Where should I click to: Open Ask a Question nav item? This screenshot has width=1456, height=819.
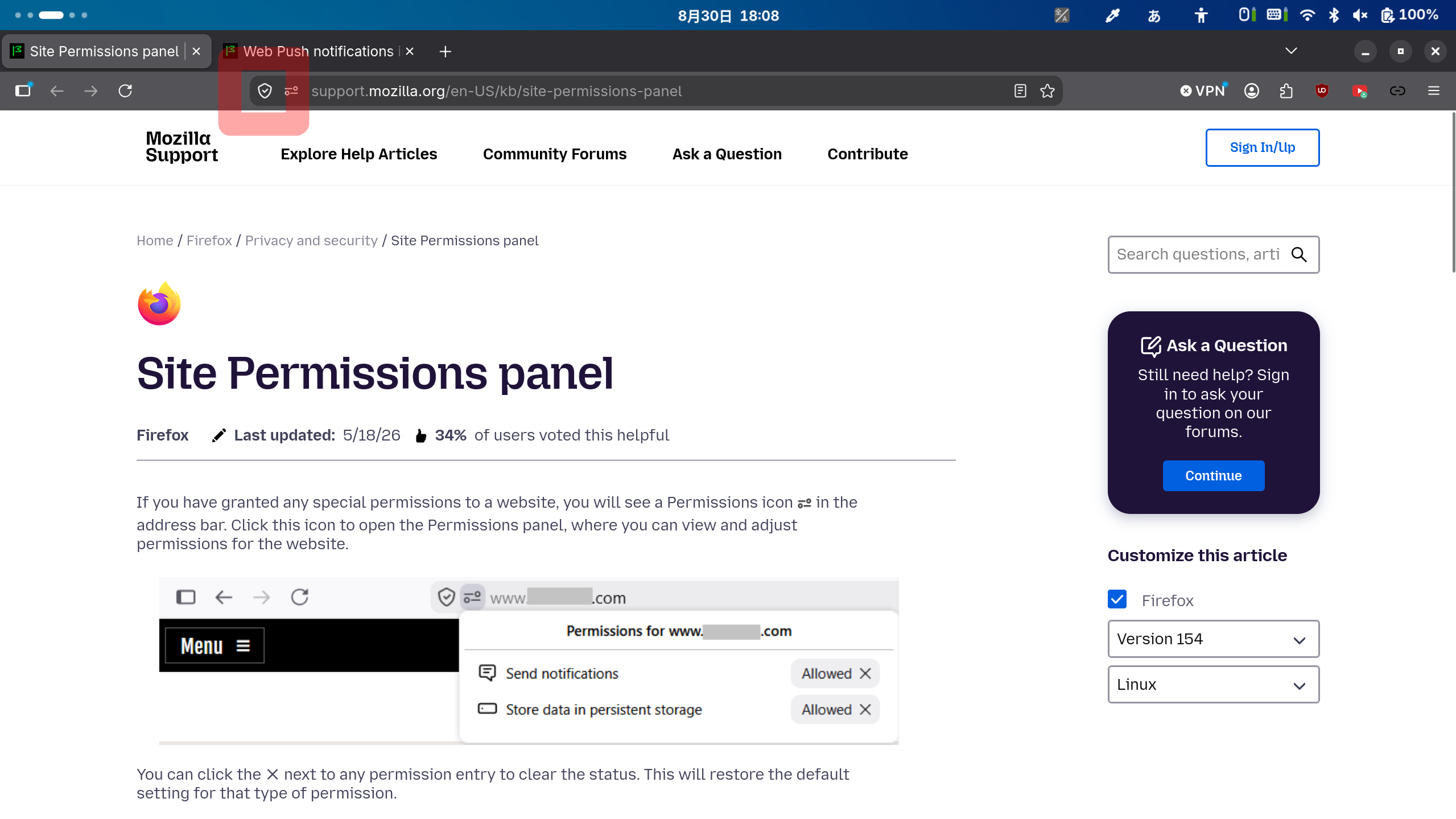[x=727, y=154]
